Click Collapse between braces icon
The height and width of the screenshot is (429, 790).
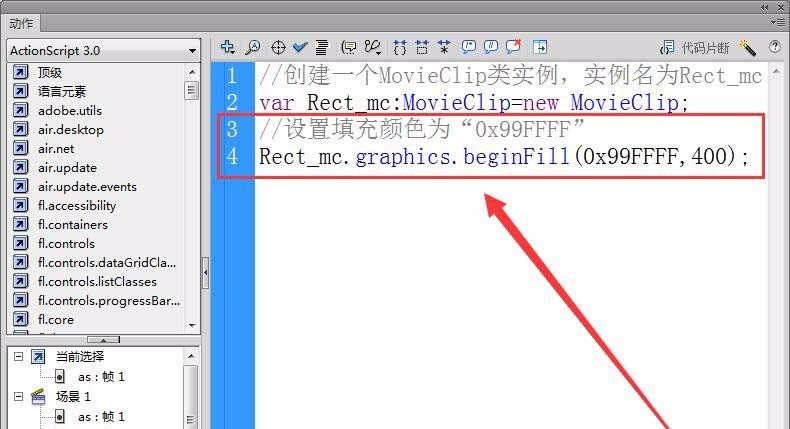[400, 47]
